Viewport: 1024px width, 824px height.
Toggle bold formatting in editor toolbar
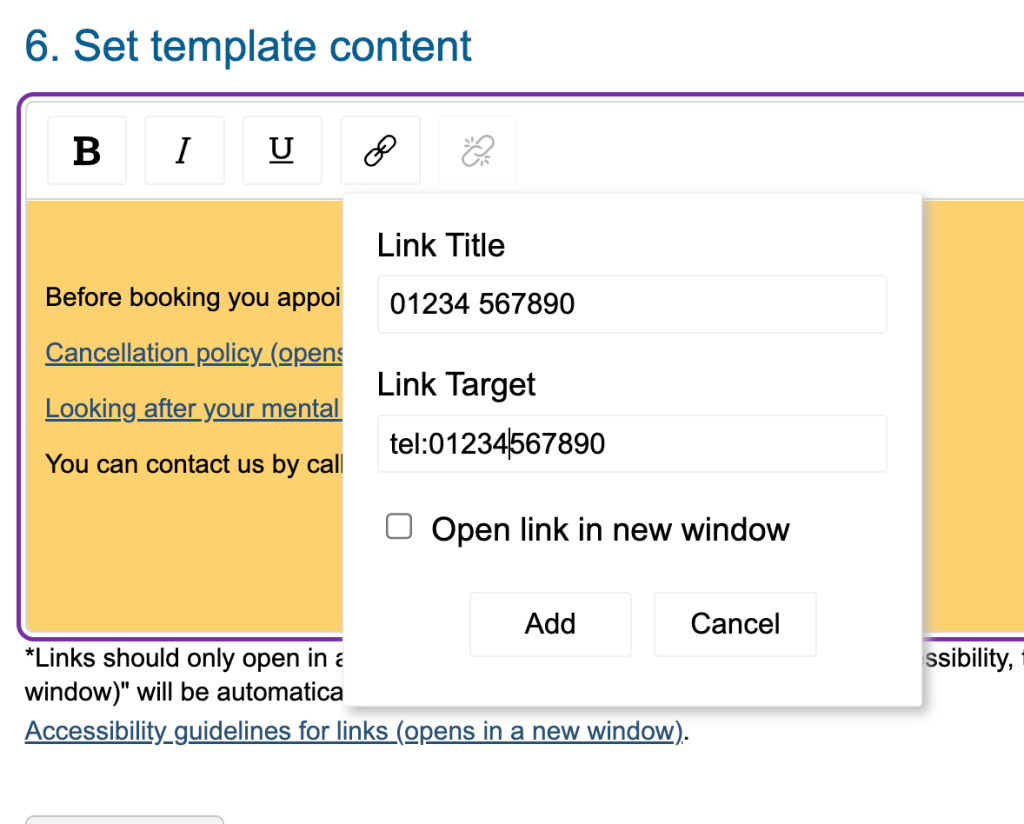(87, 151)
